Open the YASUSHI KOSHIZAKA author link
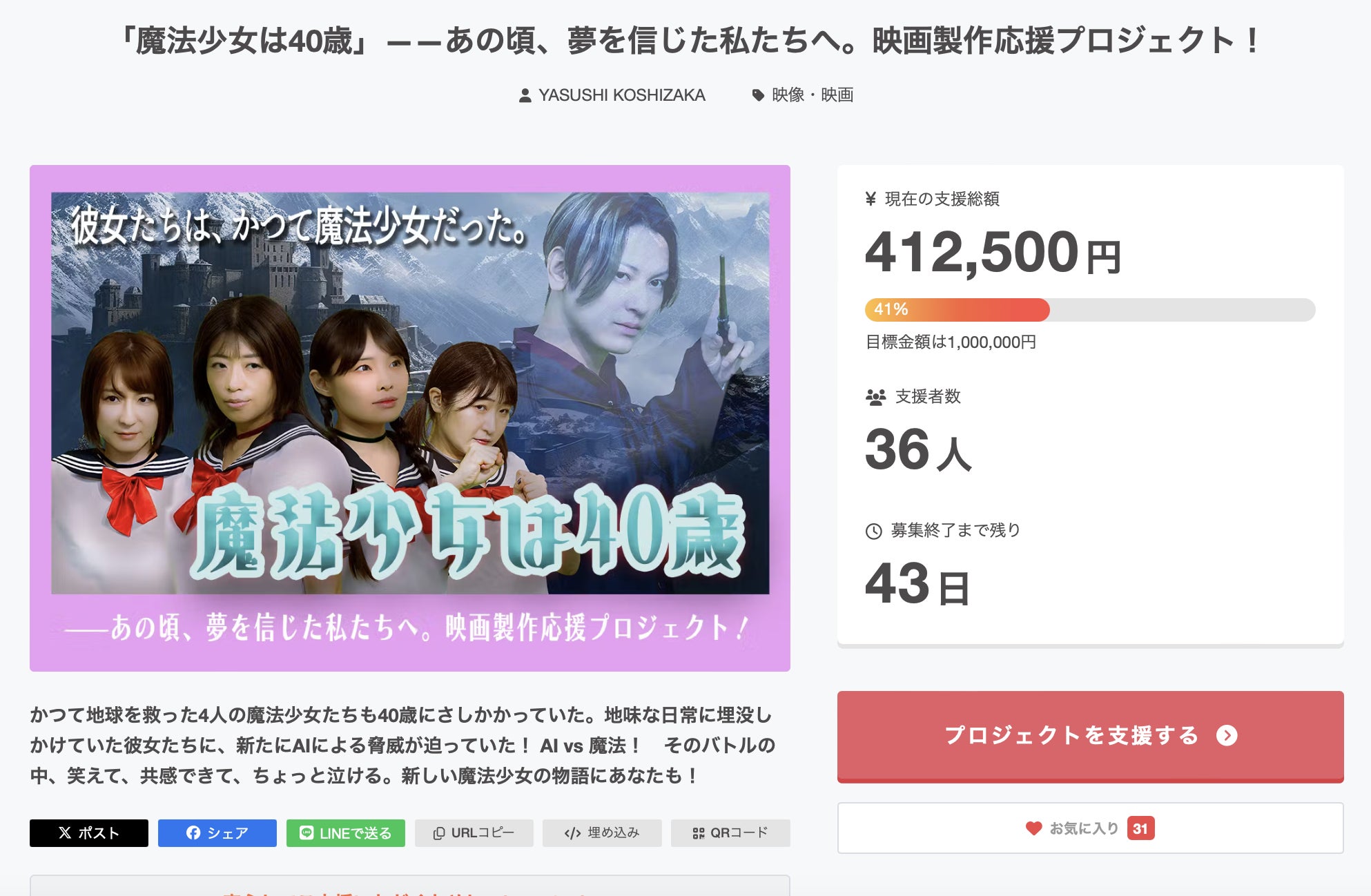 click(x=621, y=95)
